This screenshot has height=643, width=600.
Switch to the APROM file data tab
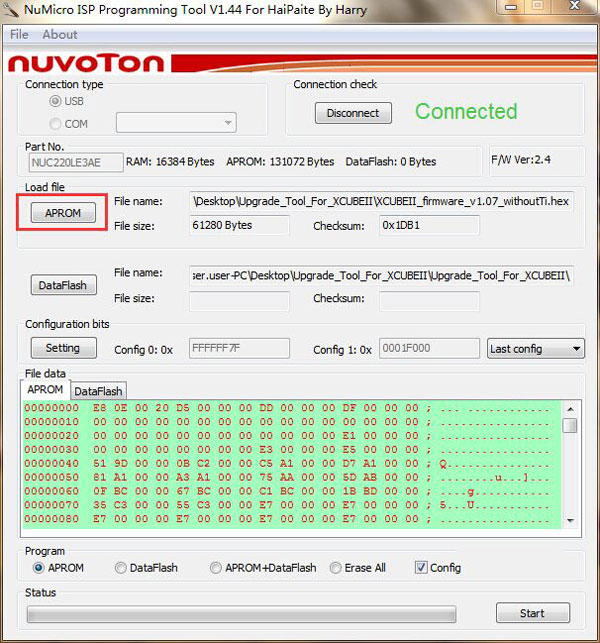tap(45, 389)
